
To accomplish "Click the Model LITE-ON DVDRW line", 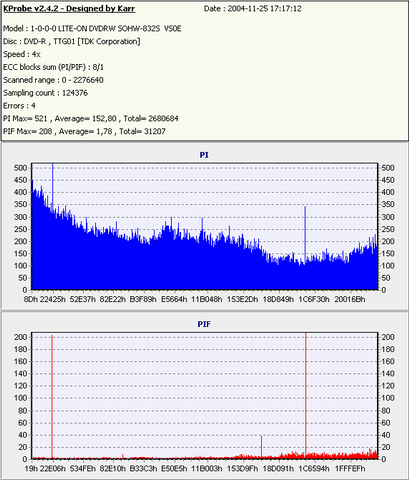I will click(x=92, y=29).
